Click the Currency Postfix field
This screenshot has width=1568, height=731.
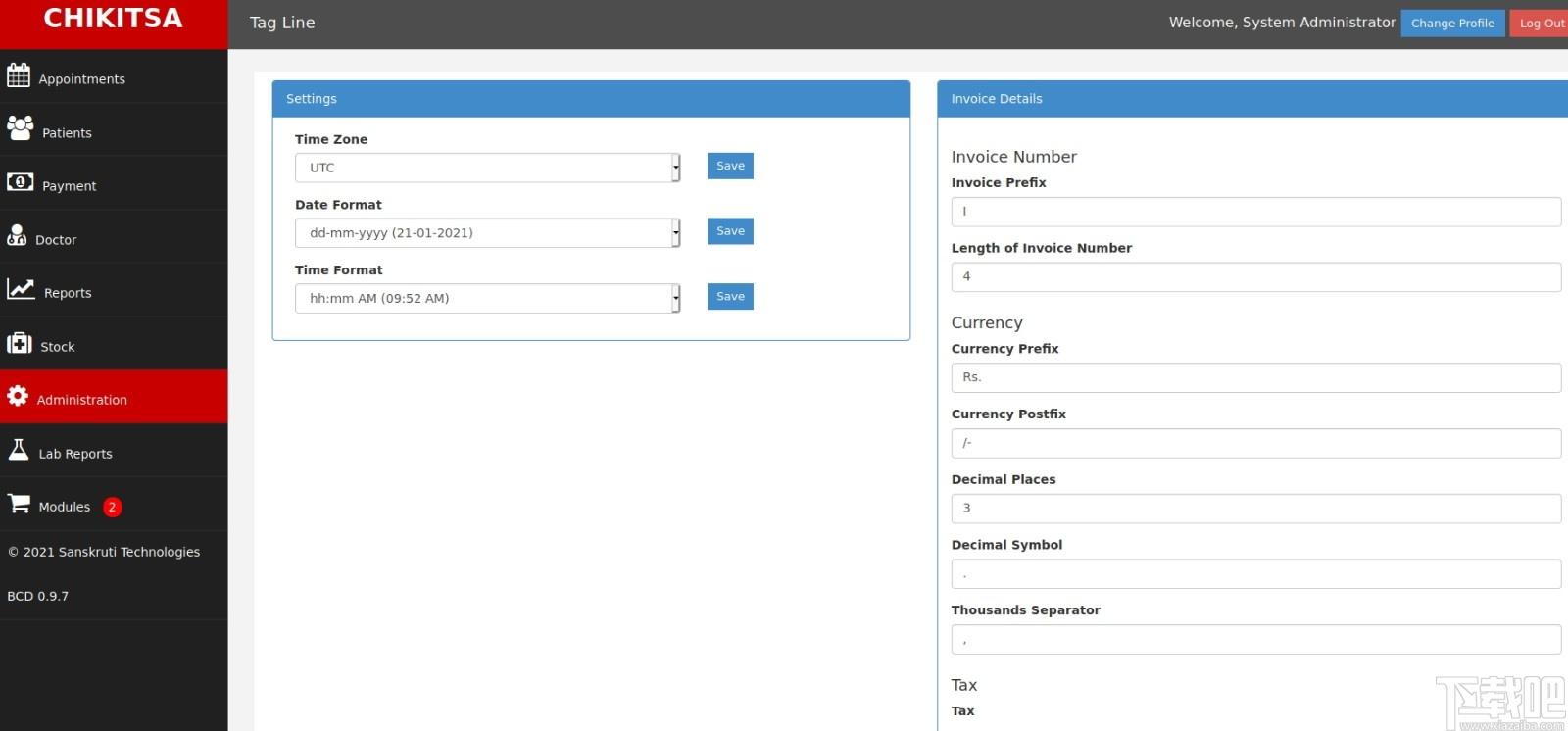coord(1256,443)
